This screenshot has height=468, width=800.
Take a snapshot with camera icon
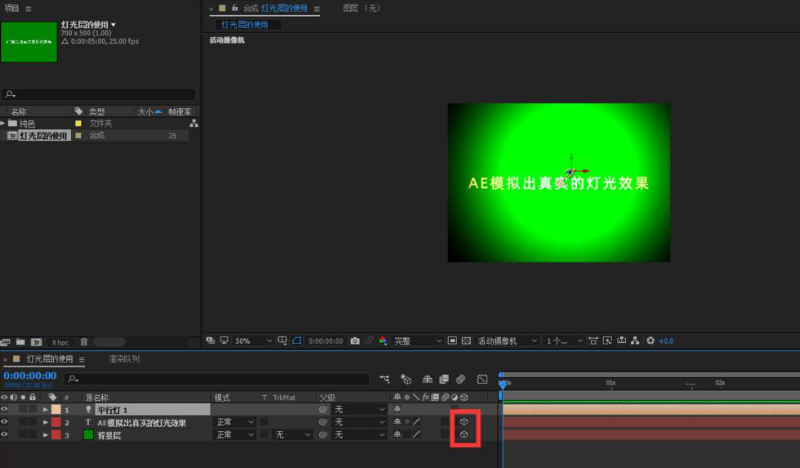click(x=355, y=341)
